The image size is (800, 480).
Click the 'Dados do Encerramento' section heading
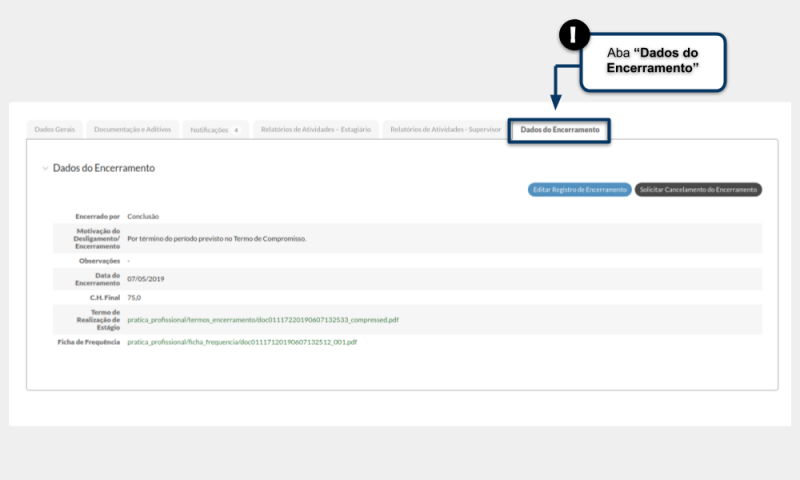pyautogui.click(x=104, y=168)
